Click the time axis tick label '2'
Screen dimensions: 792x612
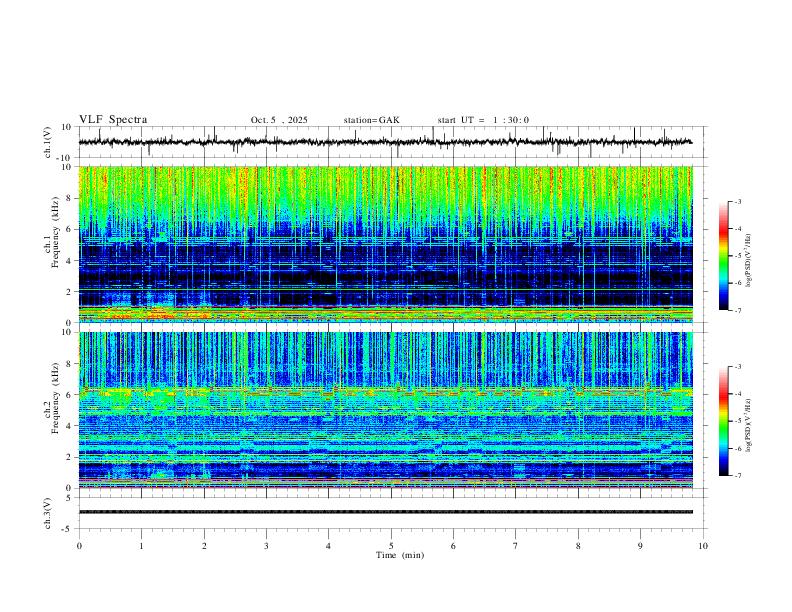click(204, 546)
